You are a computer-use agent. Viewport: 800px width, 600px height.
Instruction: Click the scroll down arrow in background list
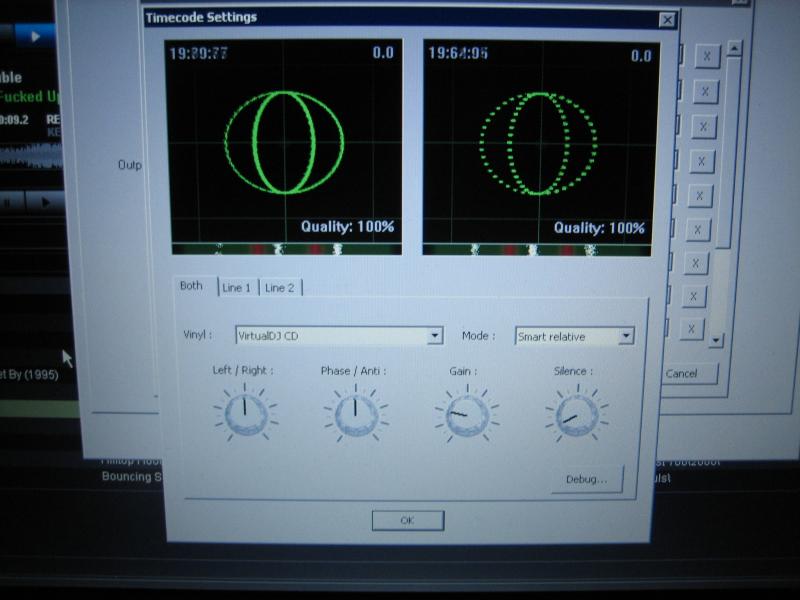[x=716, y=339]
